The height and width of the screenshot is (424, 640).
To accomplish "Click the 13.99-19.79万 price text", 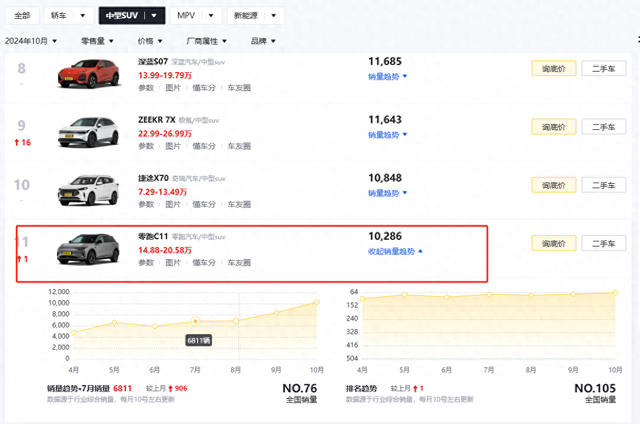I will point(165,75).
